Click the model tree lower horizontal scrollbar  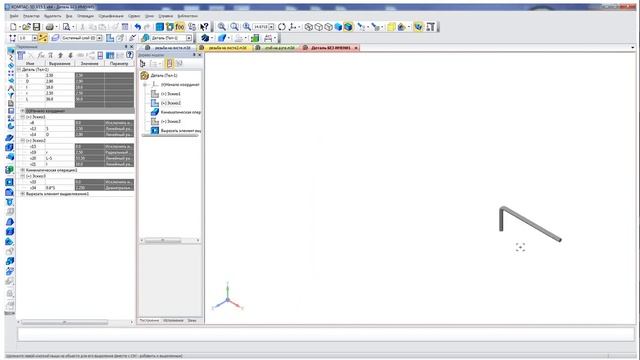point(162,240)
